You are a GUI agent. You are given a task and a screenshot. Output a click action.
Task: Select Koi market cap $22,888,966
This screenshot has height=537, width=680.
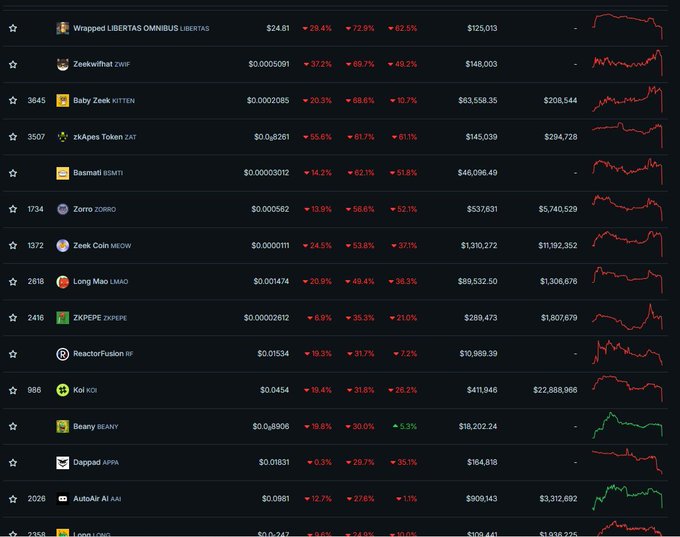(x=555, y=390)
